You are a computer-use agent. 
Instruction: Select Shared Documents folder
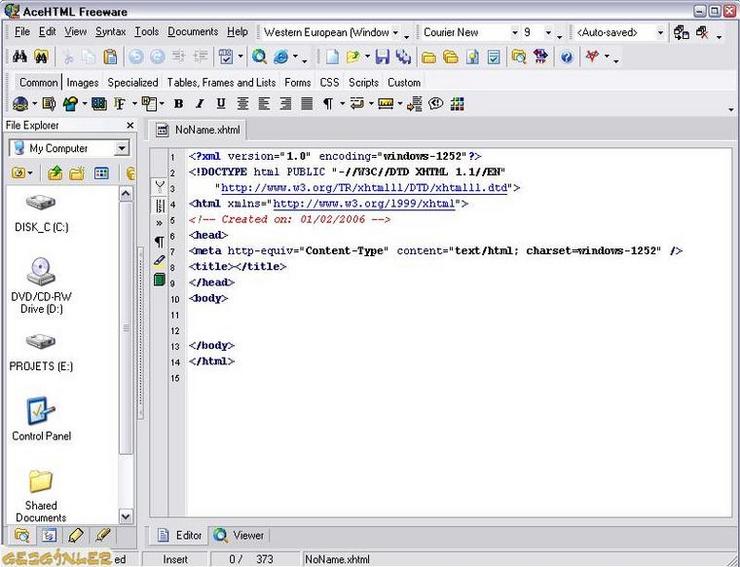(41, 496)
